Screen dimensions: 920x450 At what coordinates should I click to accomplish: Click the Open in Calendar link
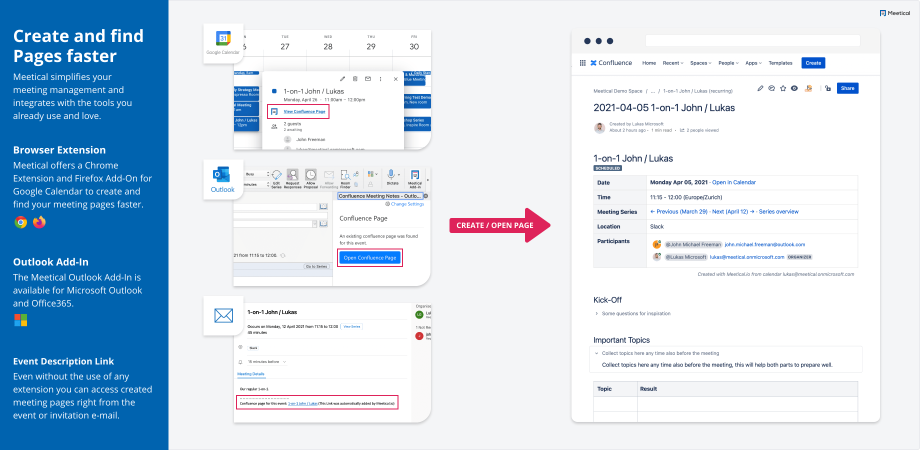pyautogui.click(x=734, y=182)
